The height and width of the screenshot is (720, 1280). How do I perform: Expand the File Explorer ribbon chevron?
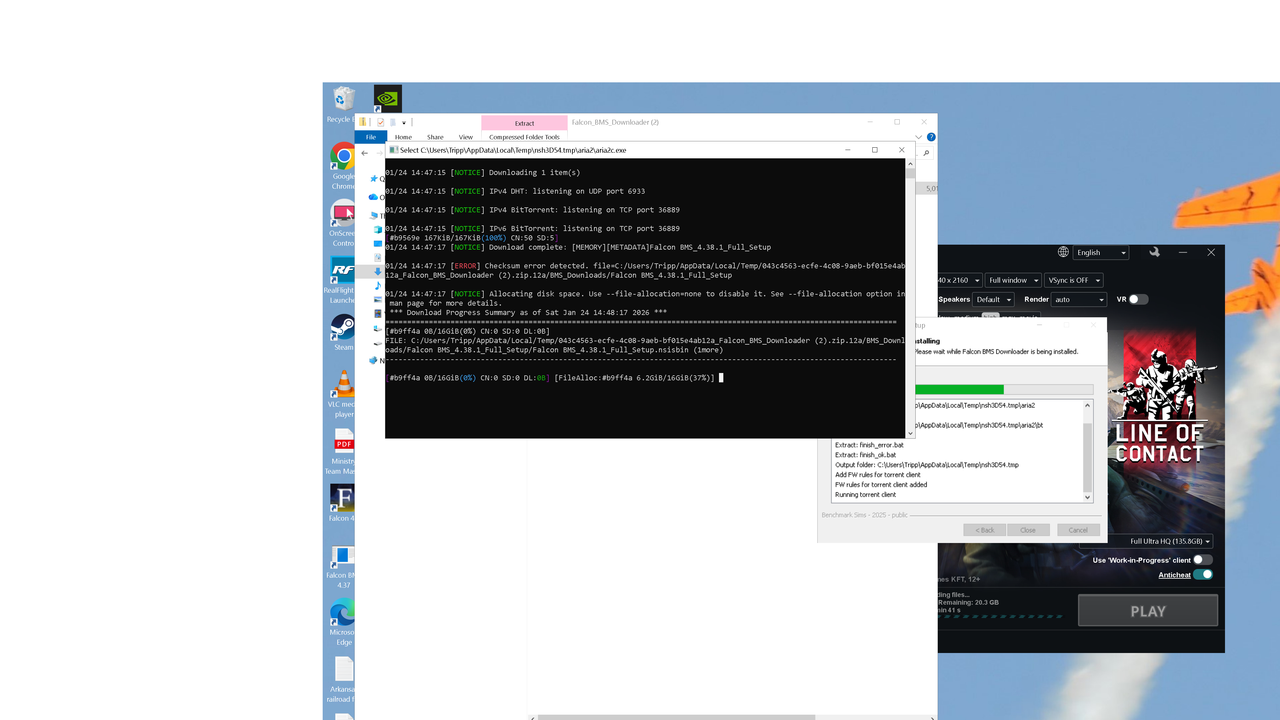919,137
